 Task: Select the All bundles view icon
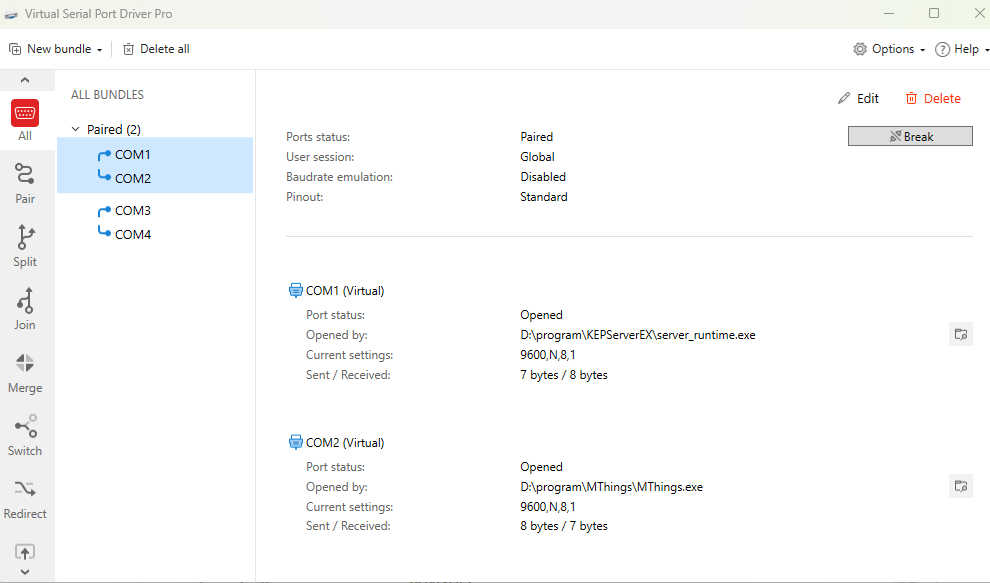pyautogui.click(x=25, y=113)
